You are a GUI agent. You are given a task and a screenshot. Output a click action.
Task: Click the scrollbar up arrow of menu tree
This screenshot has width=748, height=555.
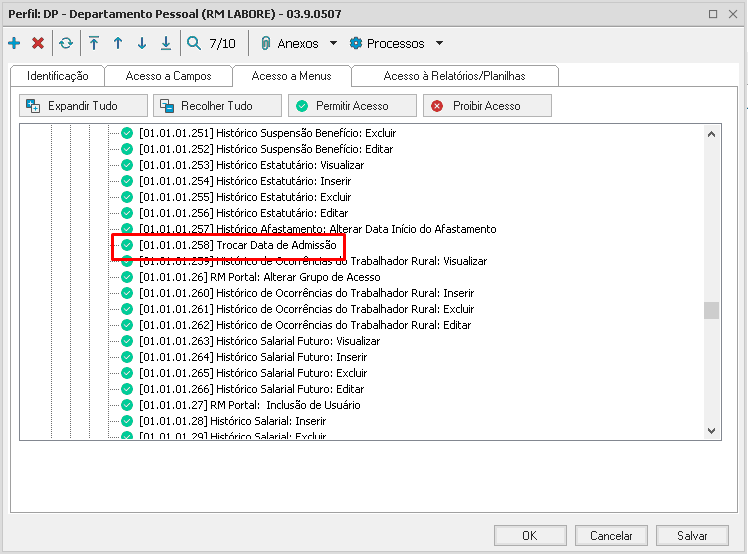point(711,134)
